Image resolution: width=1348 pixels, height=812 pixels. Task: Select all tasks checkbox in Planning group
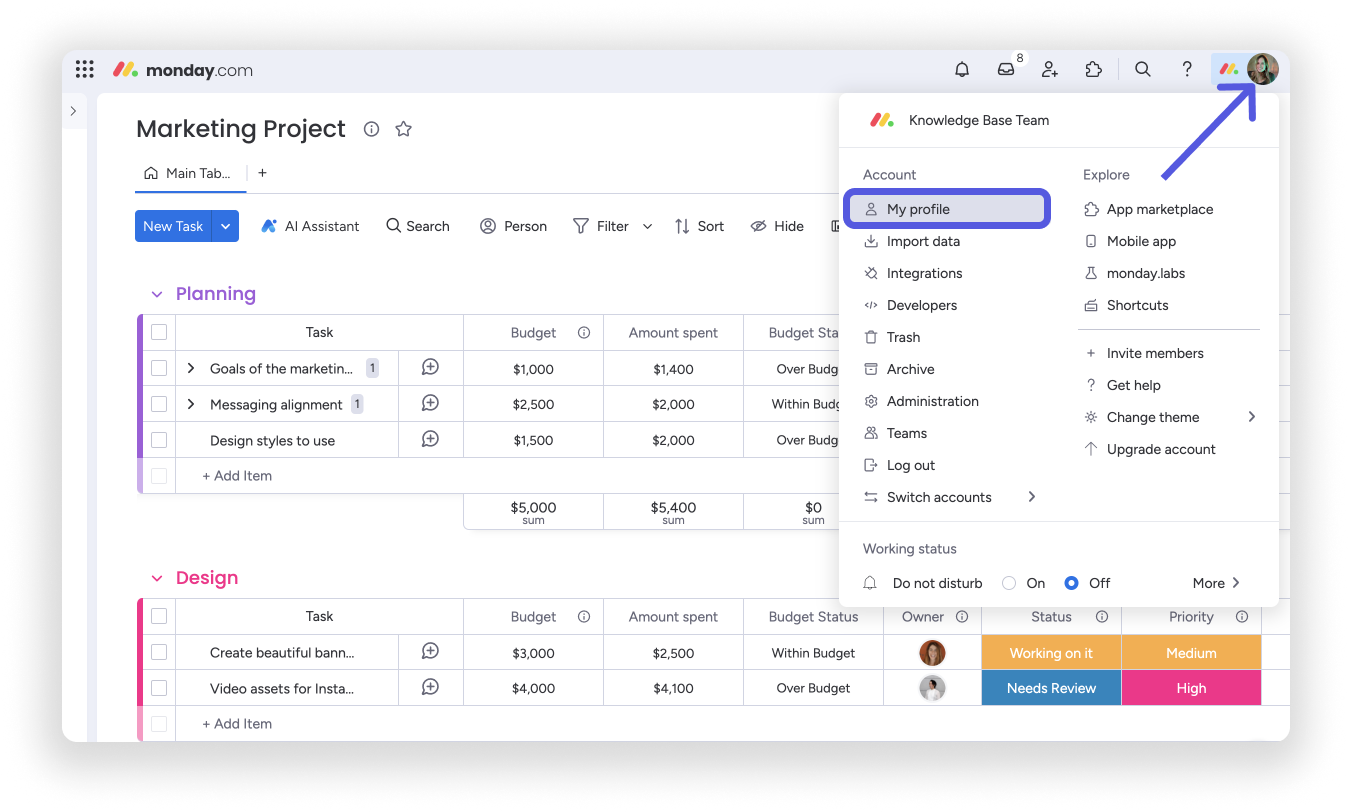pyautogui.click(x=159, y=332)
